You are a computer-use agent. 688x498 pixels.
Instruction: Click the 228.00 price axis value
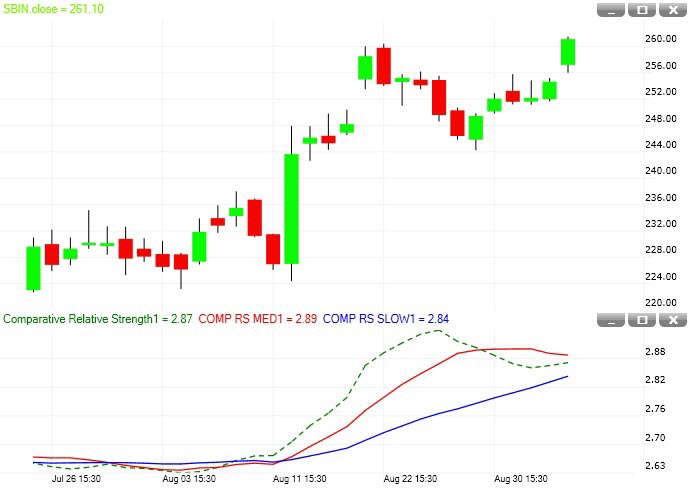[x=660, y=250]
